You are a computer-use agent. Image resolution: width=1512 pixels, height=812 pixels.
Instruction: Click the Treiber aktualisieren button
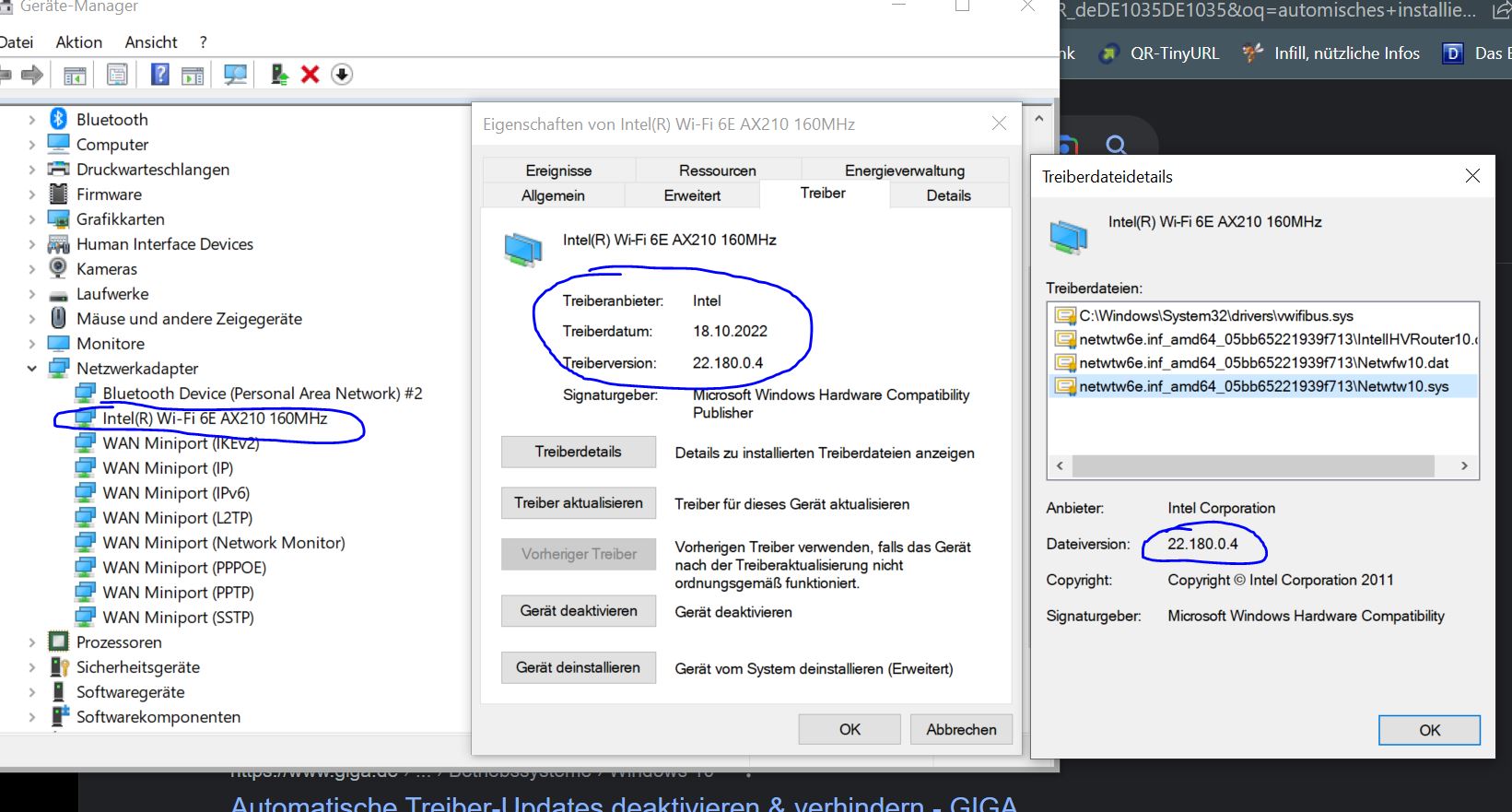coord(579,503)
